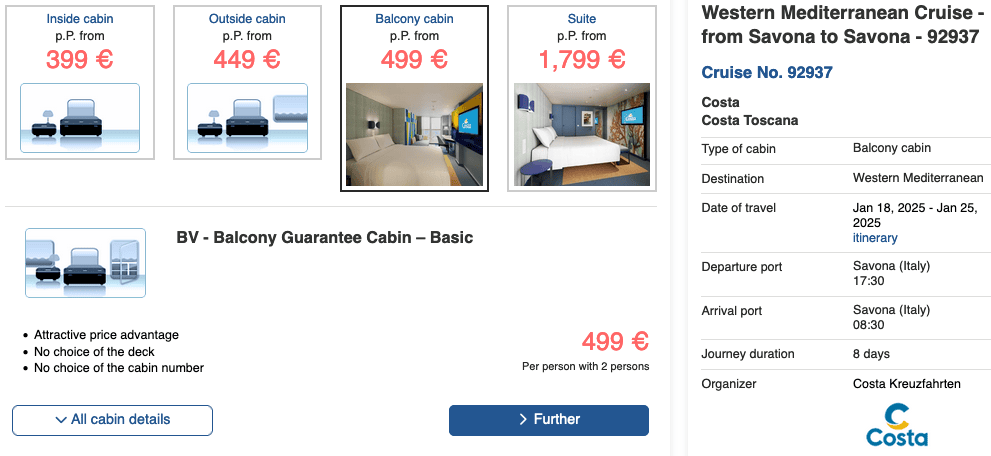This screenshot has width=991, height=456.
Task: Click the 399 € inside cabin price
Action: click(80, 59)
